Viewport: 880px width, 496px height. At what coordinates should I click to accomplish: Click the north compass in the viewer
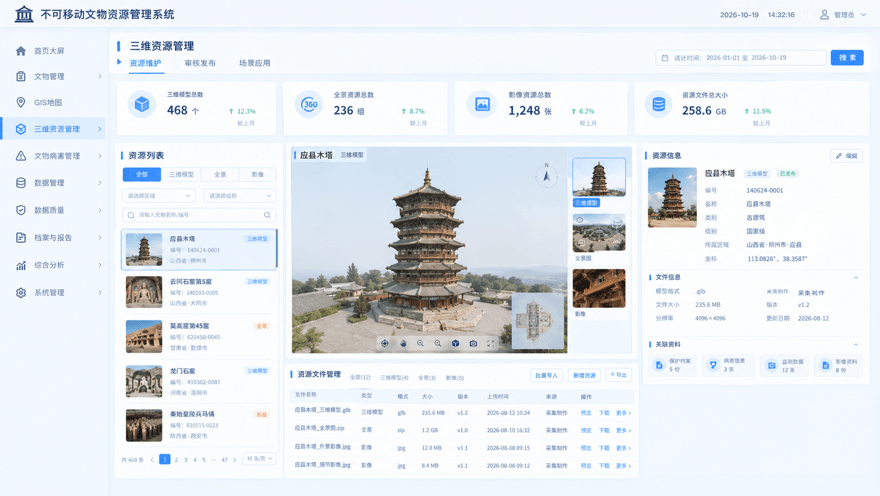pos(546,176)
